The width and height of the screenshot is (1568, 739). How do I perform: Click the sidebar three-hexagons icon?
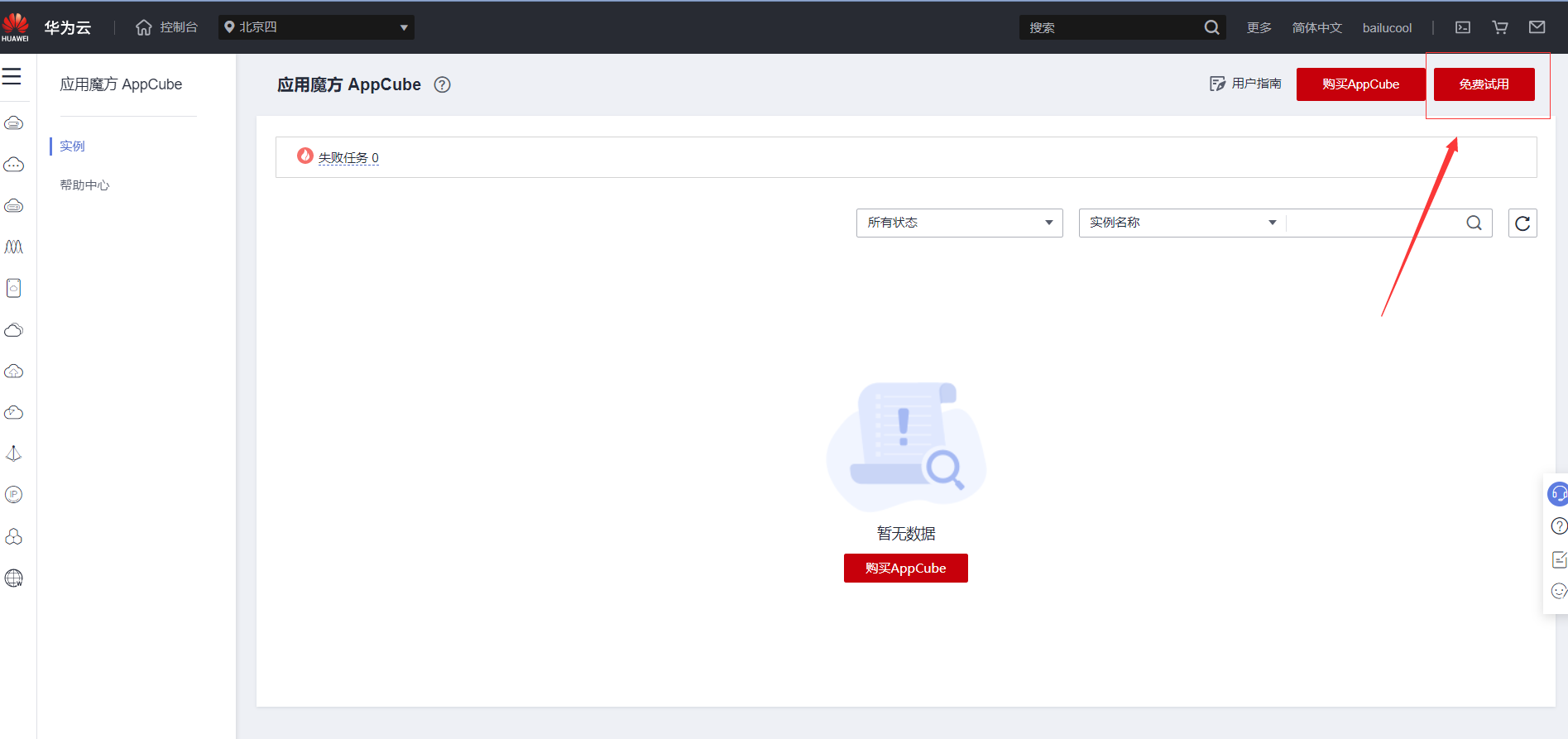[x=14, y=536]
